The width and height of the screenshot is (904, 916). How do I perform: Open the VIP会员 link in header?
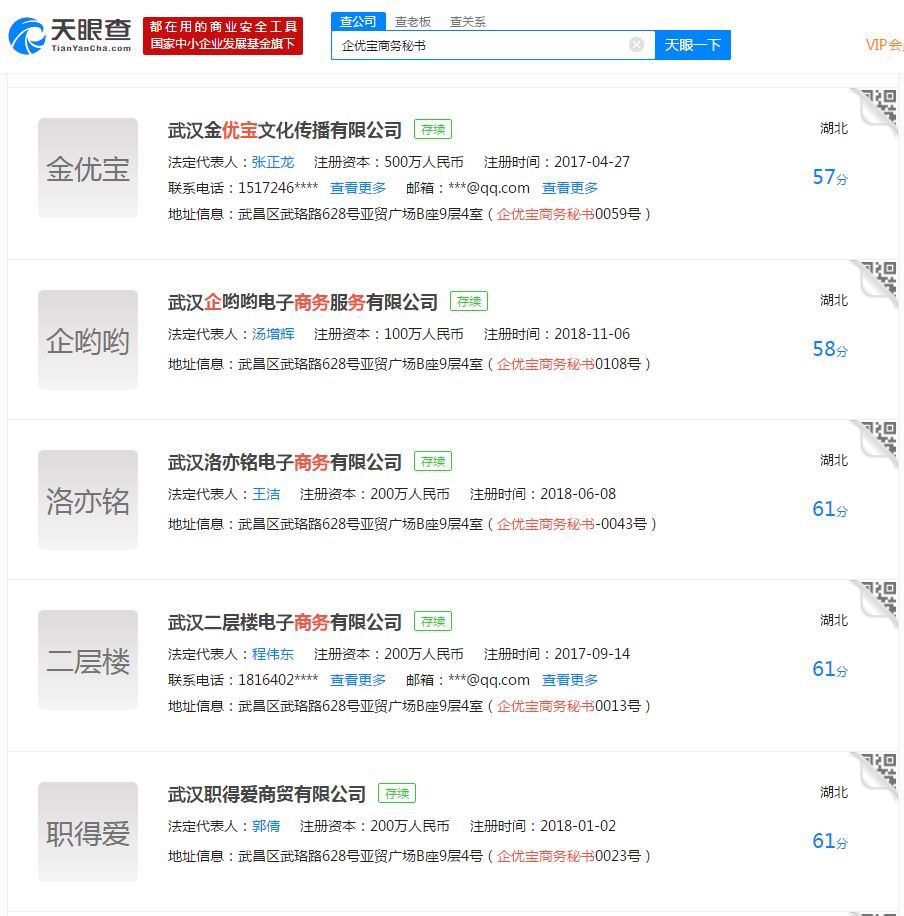(884, 45)
